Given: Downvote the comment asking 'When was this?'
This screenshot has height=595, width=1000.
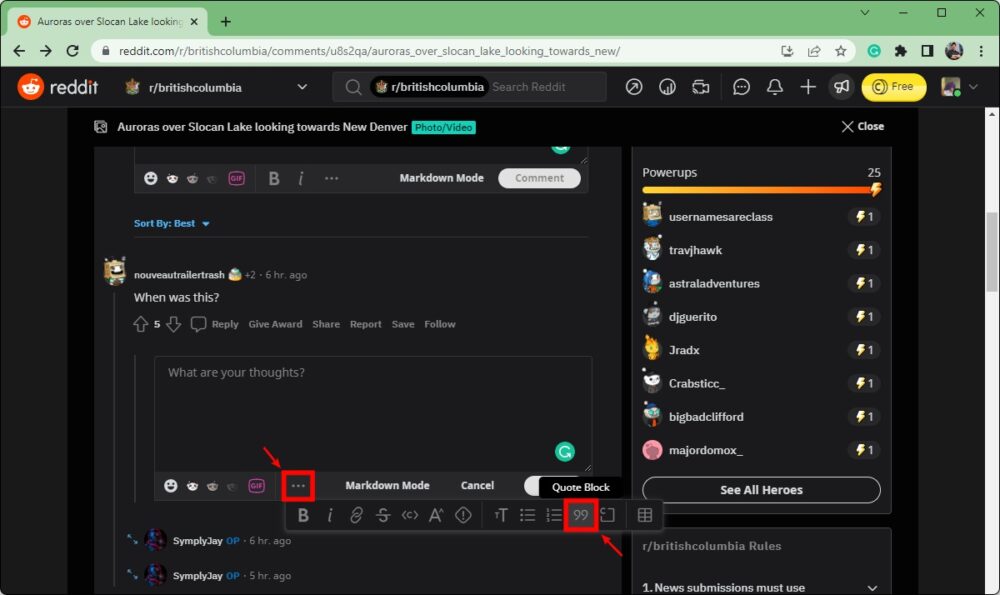Looking at the screenshot, I should [172, 324].
